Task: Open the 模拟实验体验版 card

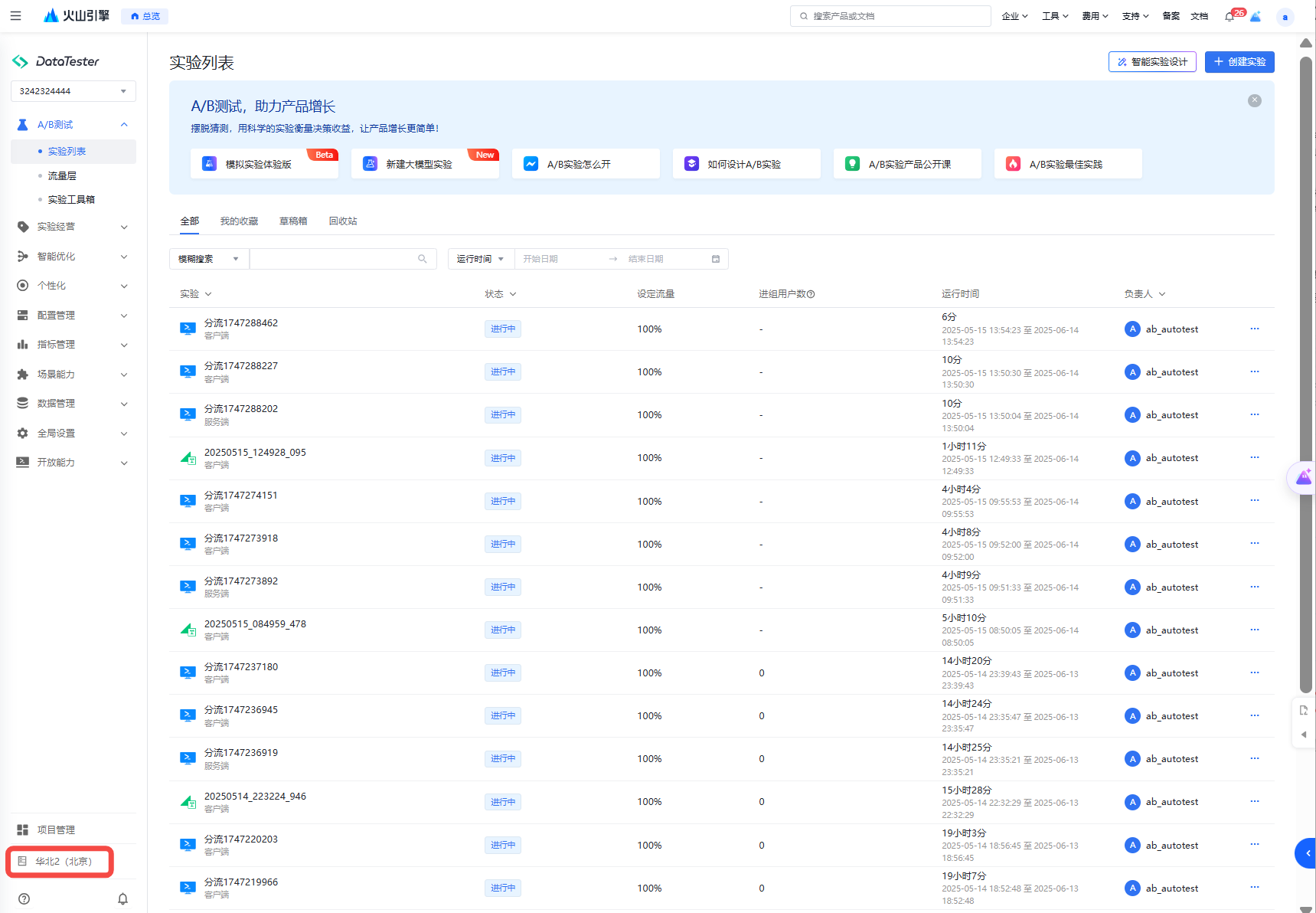Action: (264, 164)
